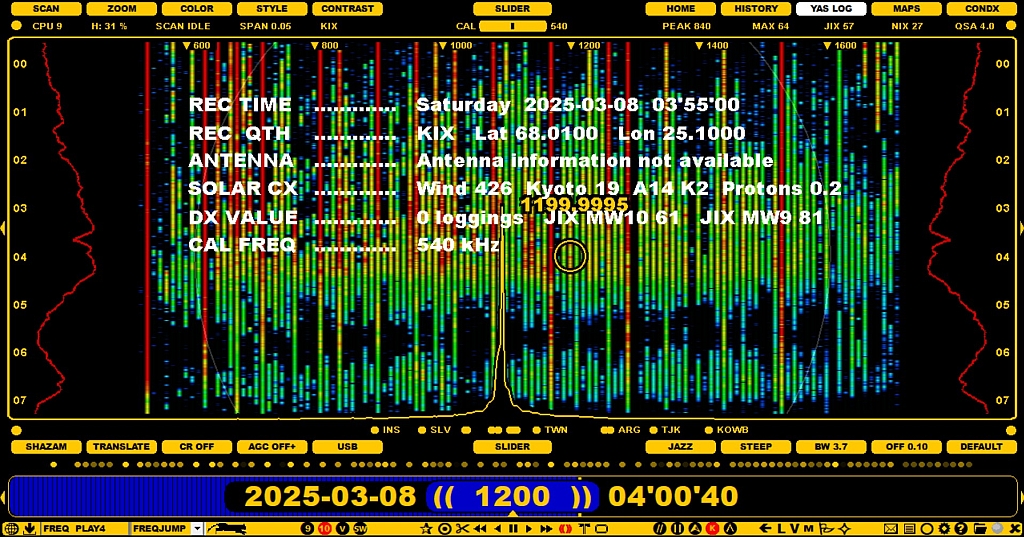Click the globe icon in bottom toolbar
The image size is (1024, 537).
11,528
